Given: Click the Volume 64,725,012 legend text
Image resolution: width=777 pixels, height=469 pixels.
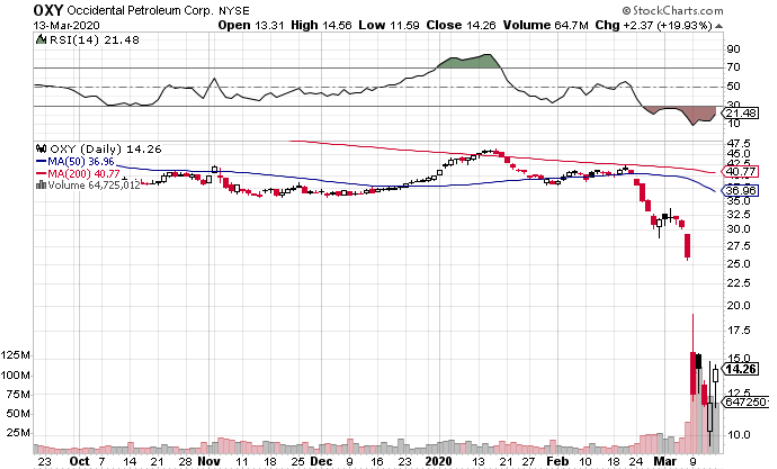Looking at the screenshot, I should tap(94, 185).
